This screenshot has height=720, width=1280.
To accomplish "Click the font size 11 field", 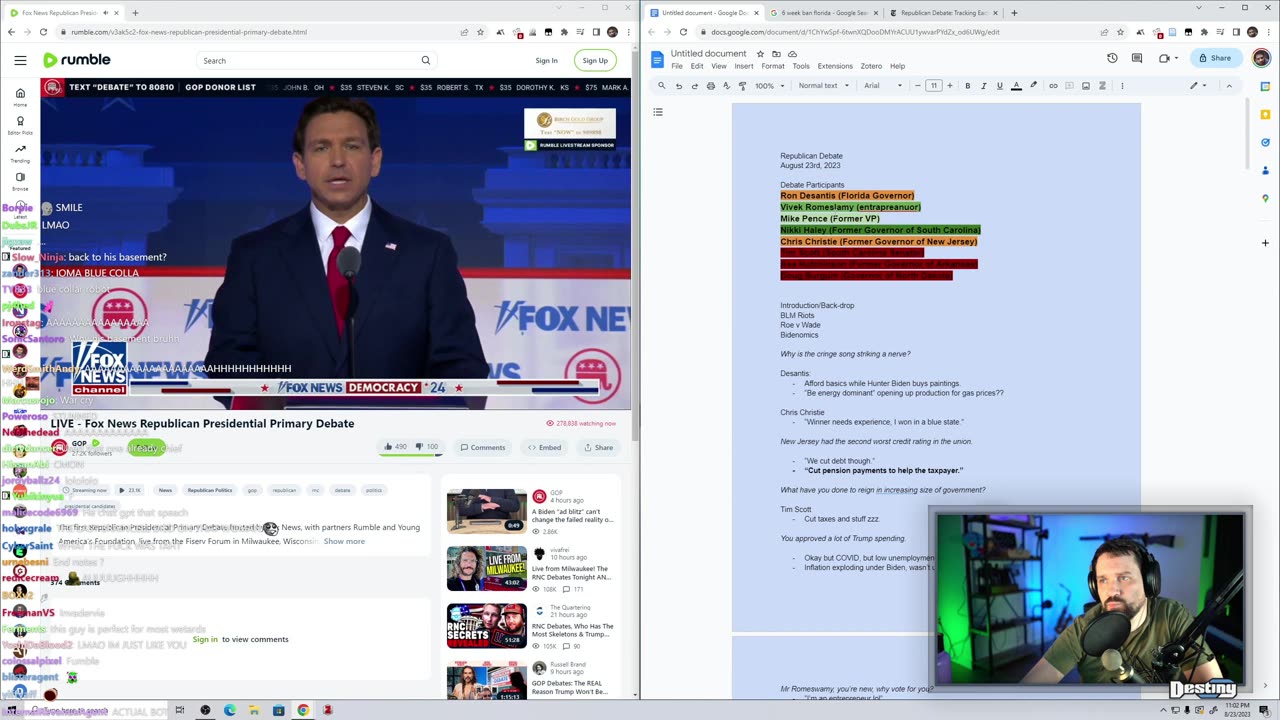I will pos(933,86).
